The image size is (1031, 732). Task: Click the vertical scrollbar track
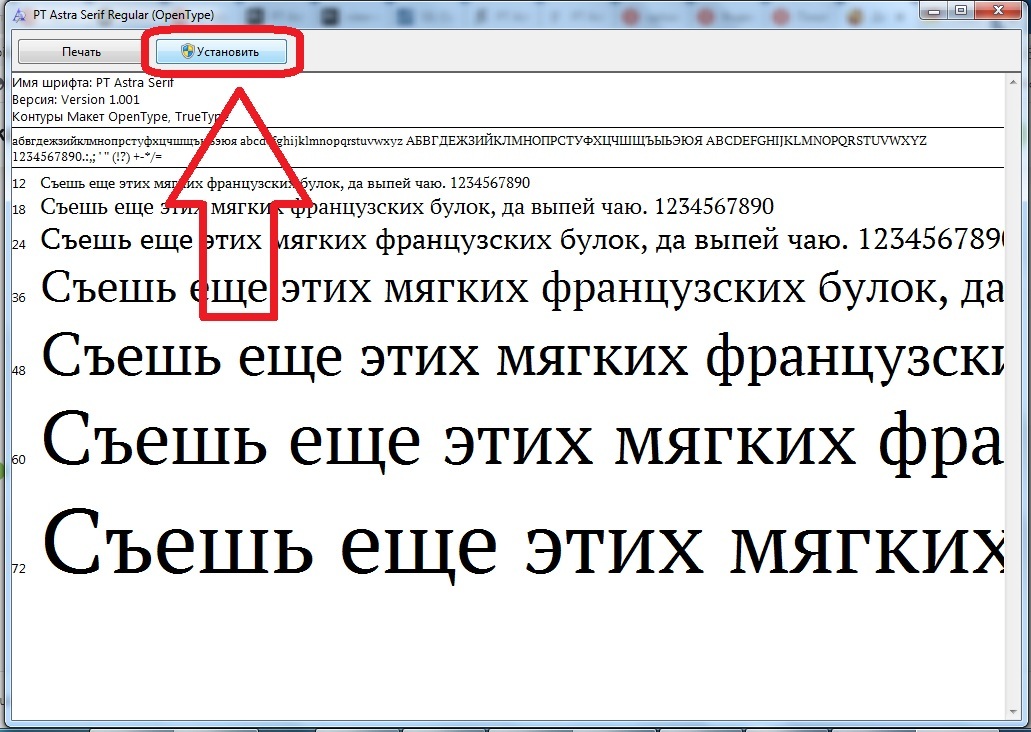(1013, 397)
